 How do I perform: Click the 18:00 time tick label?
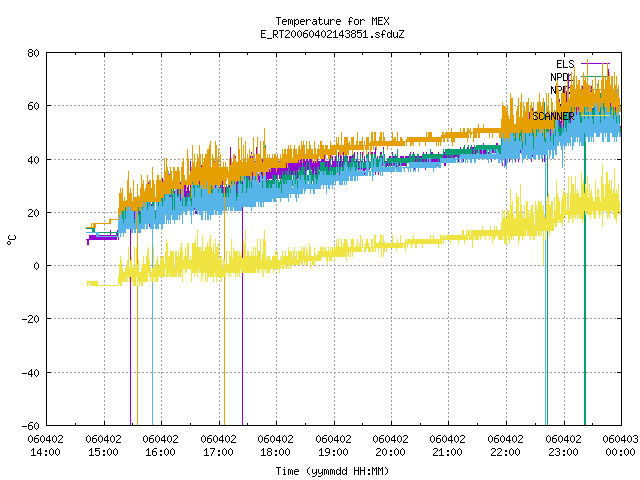pyautogui.click(x=276, y=452)
